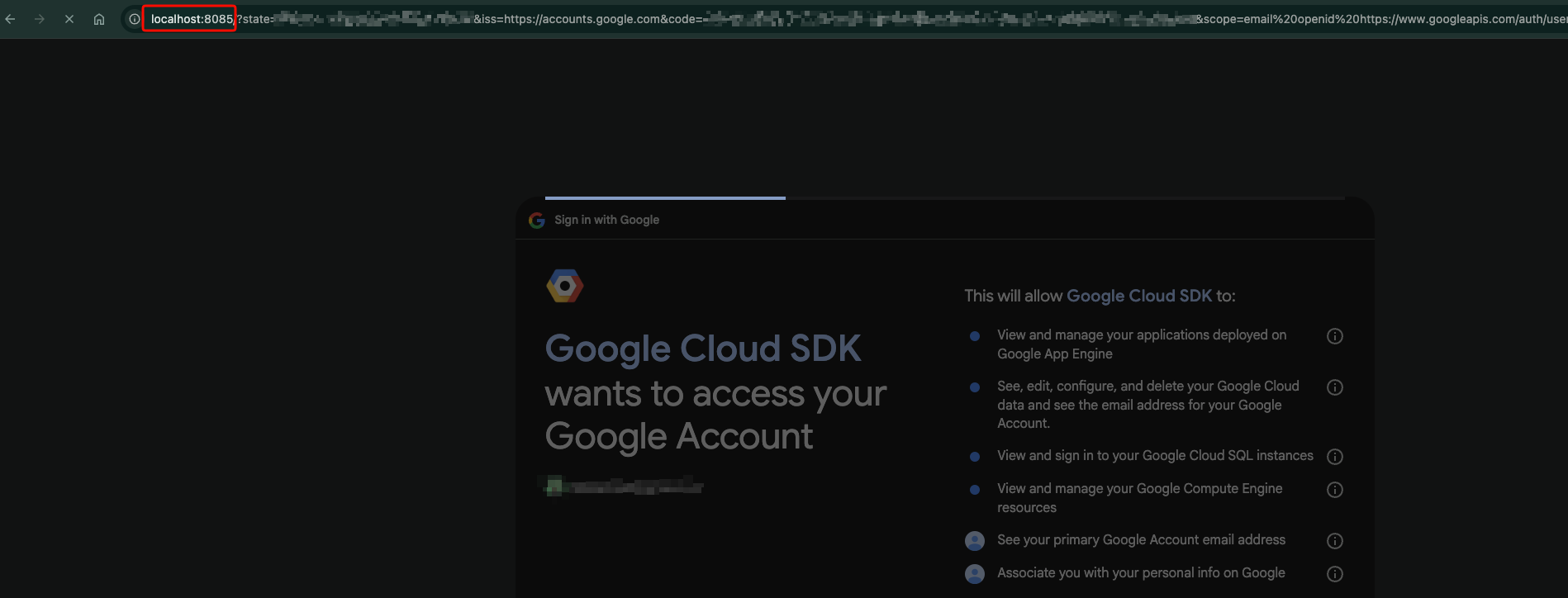Screen dimensions: 1568x598
Task: Click 'See your primary Google Account email address' text
Action: [1141, 540]
